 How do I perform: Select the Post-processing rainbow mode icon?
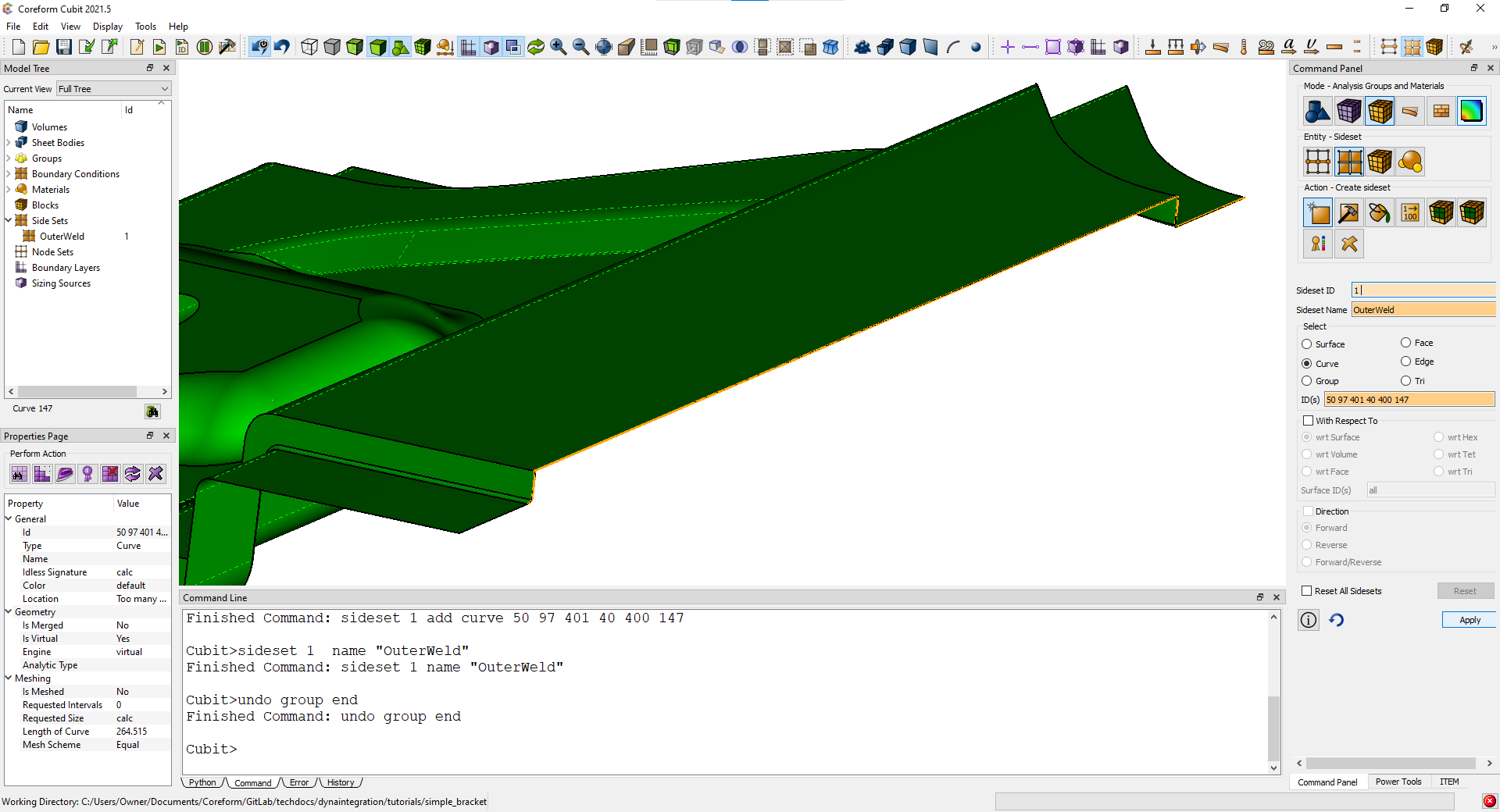click(x=1471, y=112)
